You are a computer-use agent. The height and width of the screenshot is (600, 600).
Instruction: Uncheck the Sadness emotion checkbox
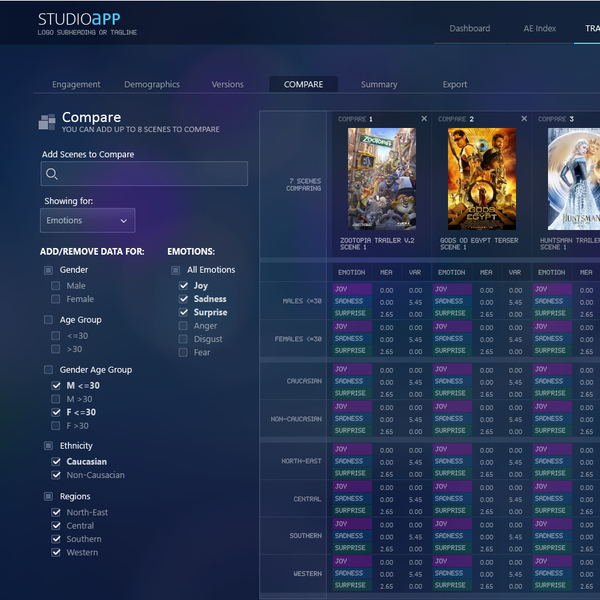click(x=183, y=299)
